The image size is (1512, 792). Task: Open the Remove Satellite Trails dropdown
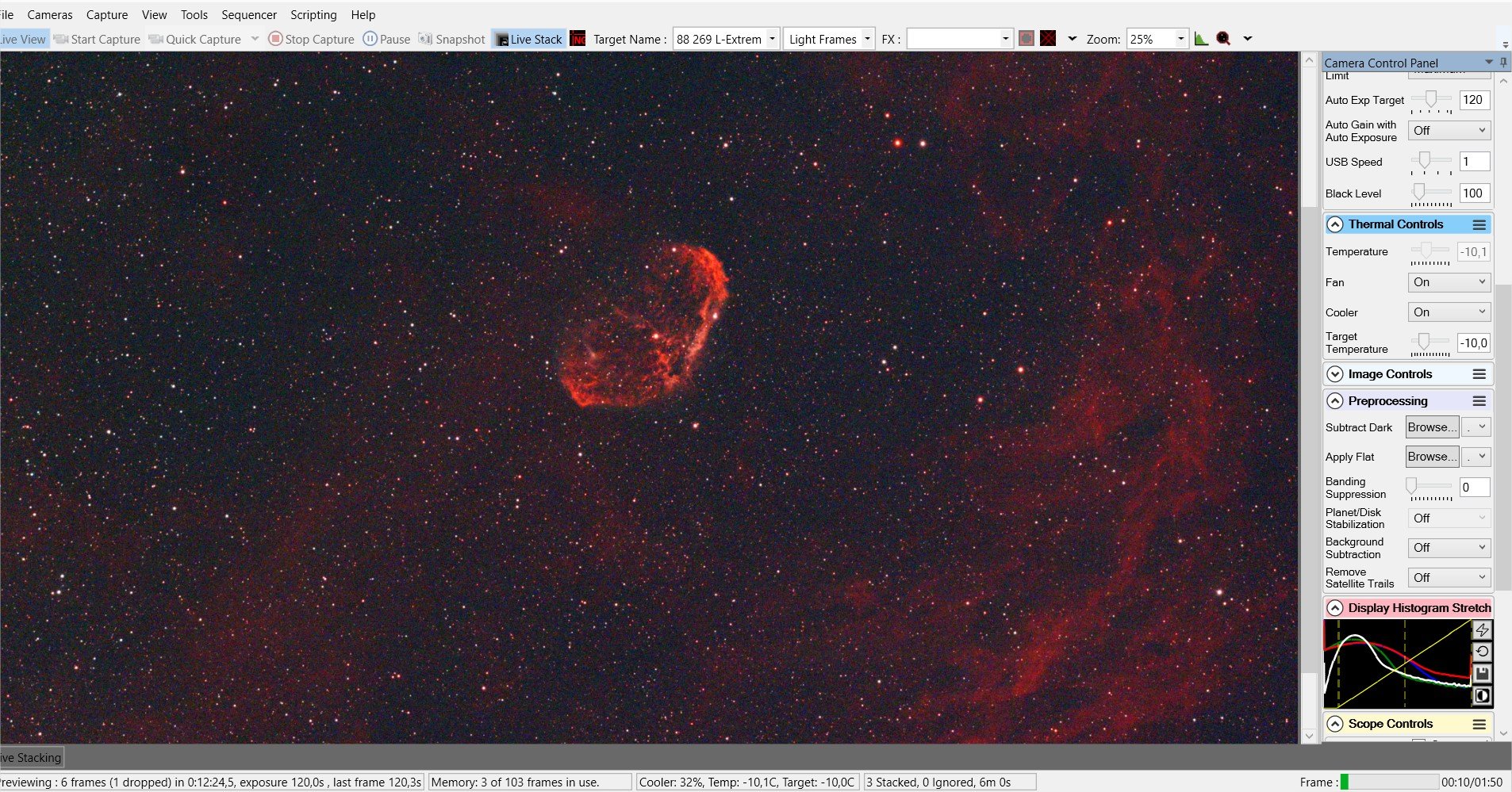click(x=1449, y=578)
